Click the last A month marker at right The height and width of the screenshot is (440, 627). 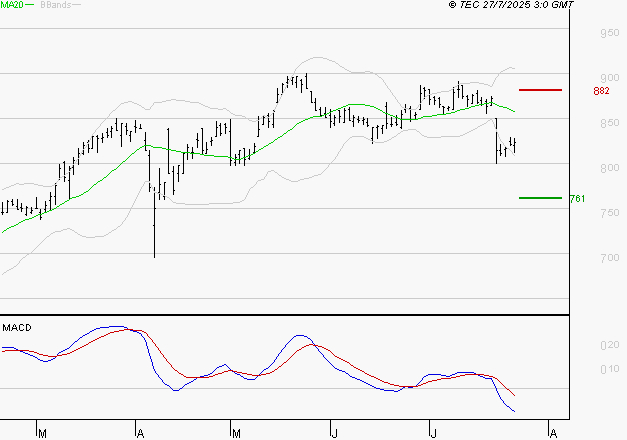tap(551, 433)
